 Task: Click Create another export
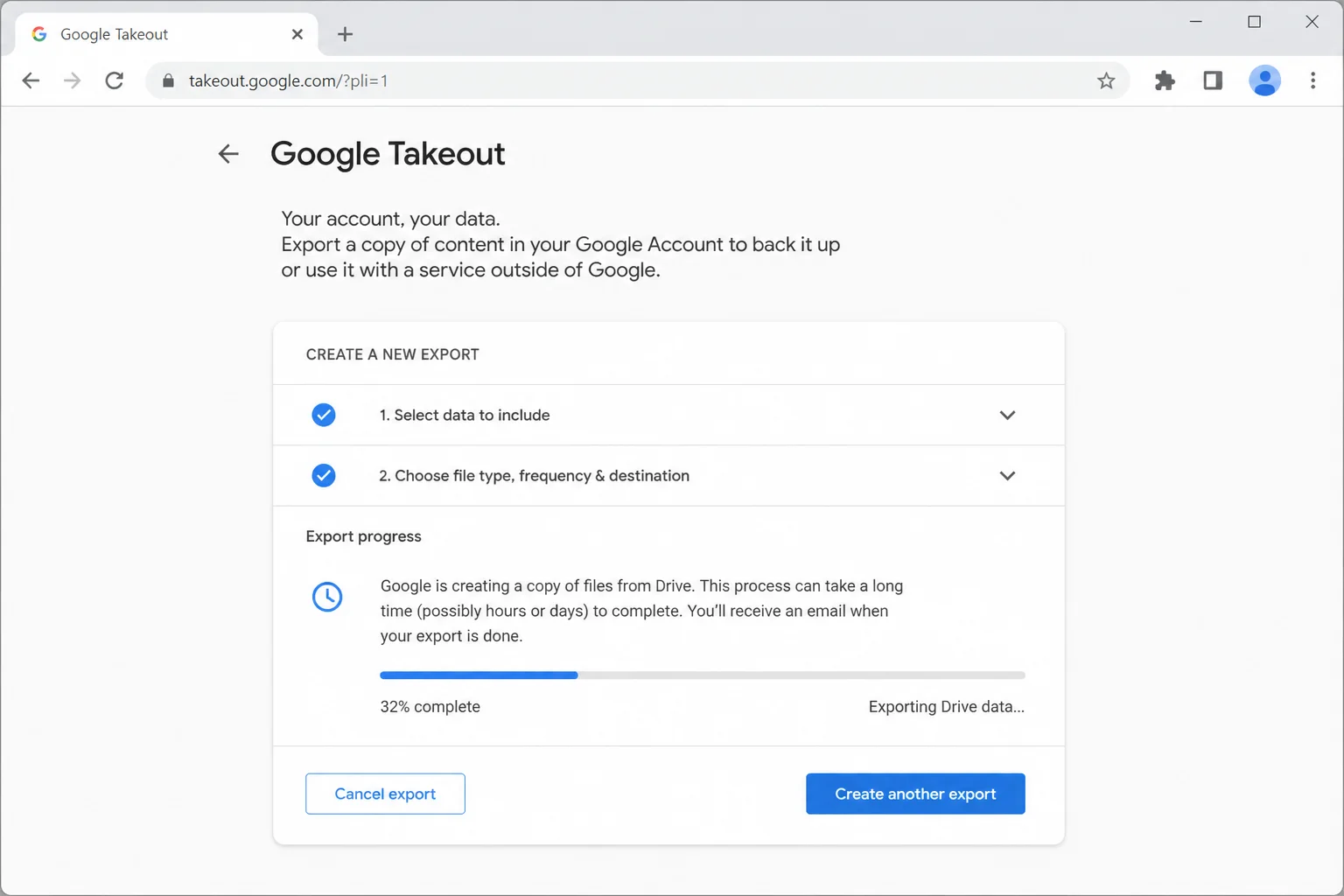[x=915, y=794]
